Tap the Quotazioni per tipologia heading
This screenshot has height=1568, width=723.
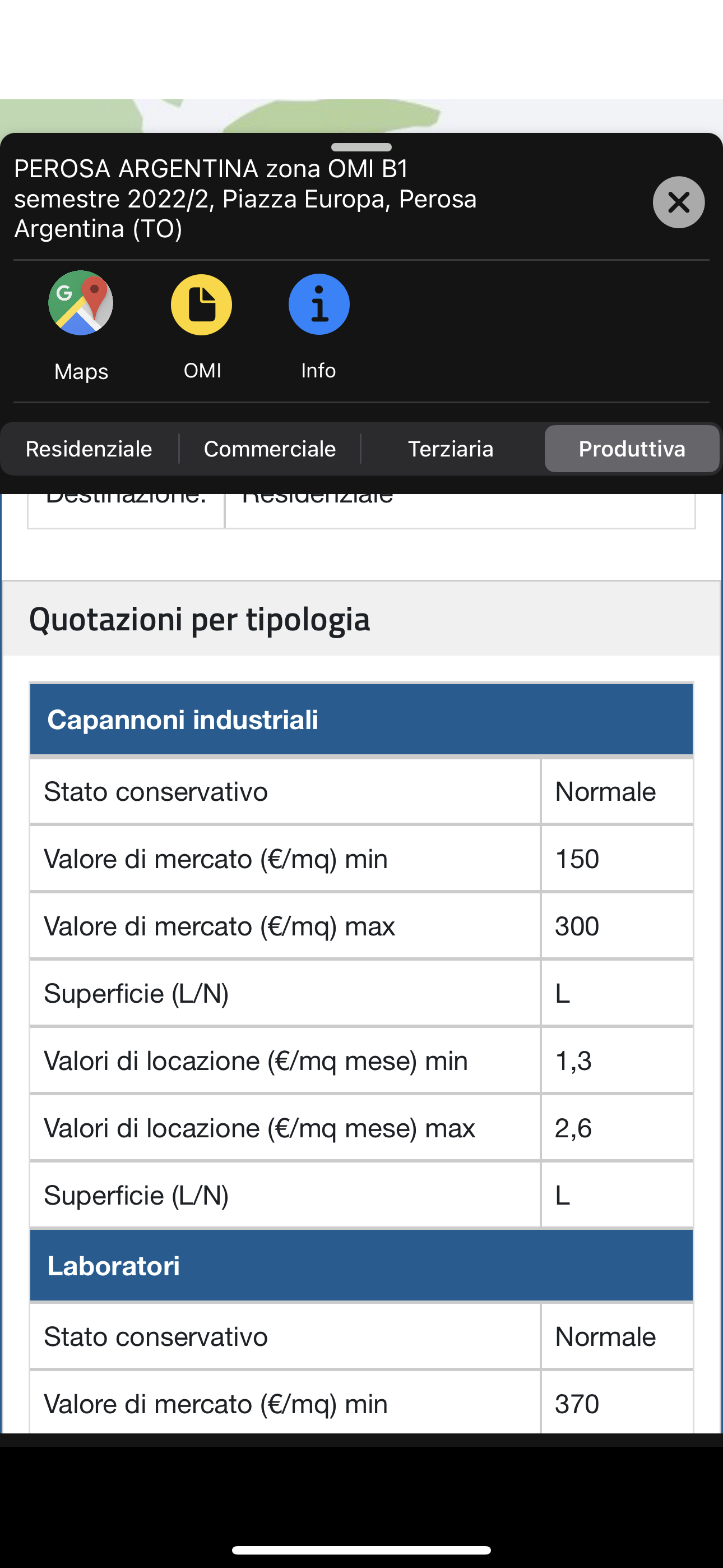tap(199, 619)
